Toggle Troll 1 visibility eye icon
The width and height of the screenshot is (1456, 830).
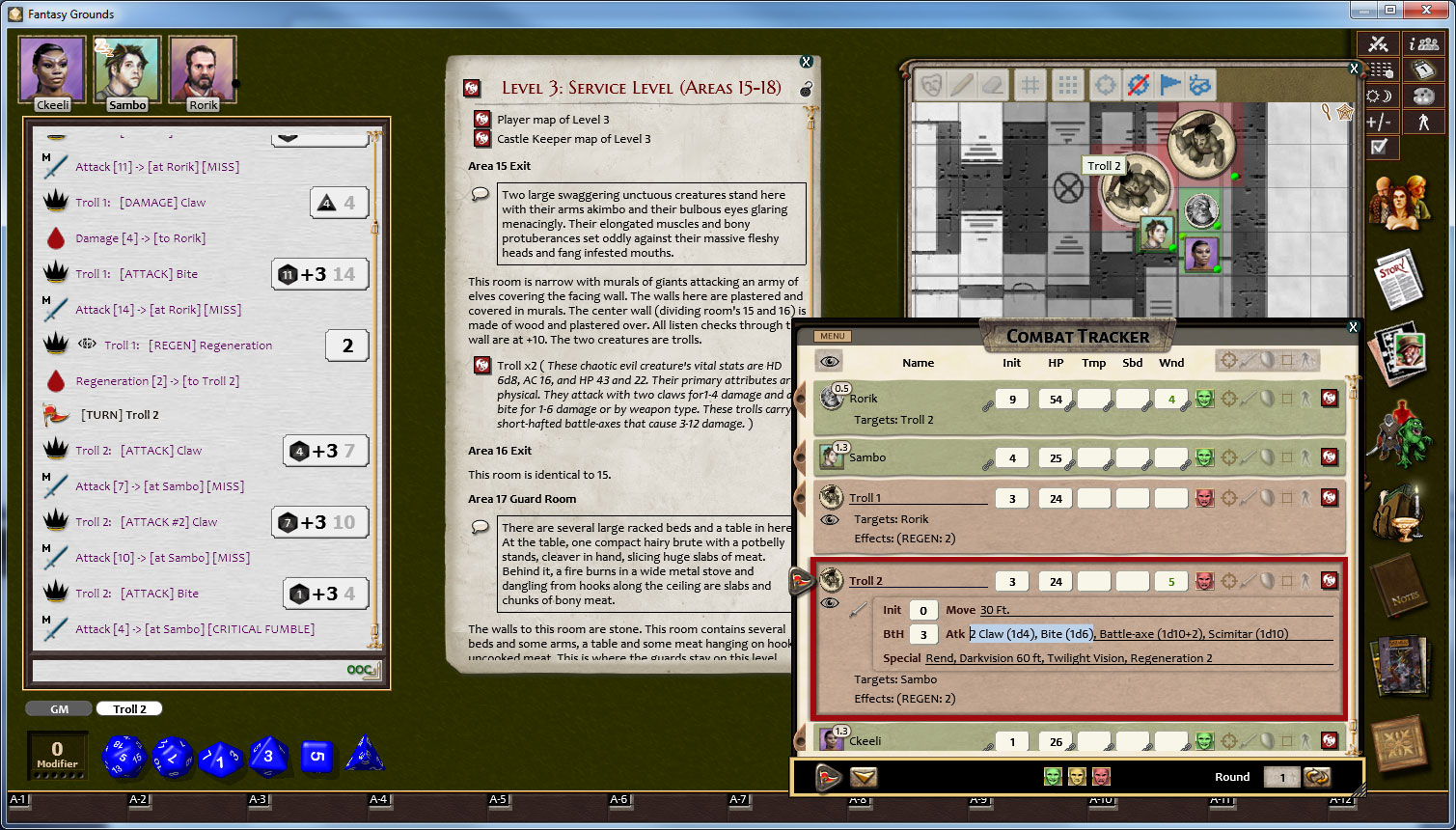point(829,519)
